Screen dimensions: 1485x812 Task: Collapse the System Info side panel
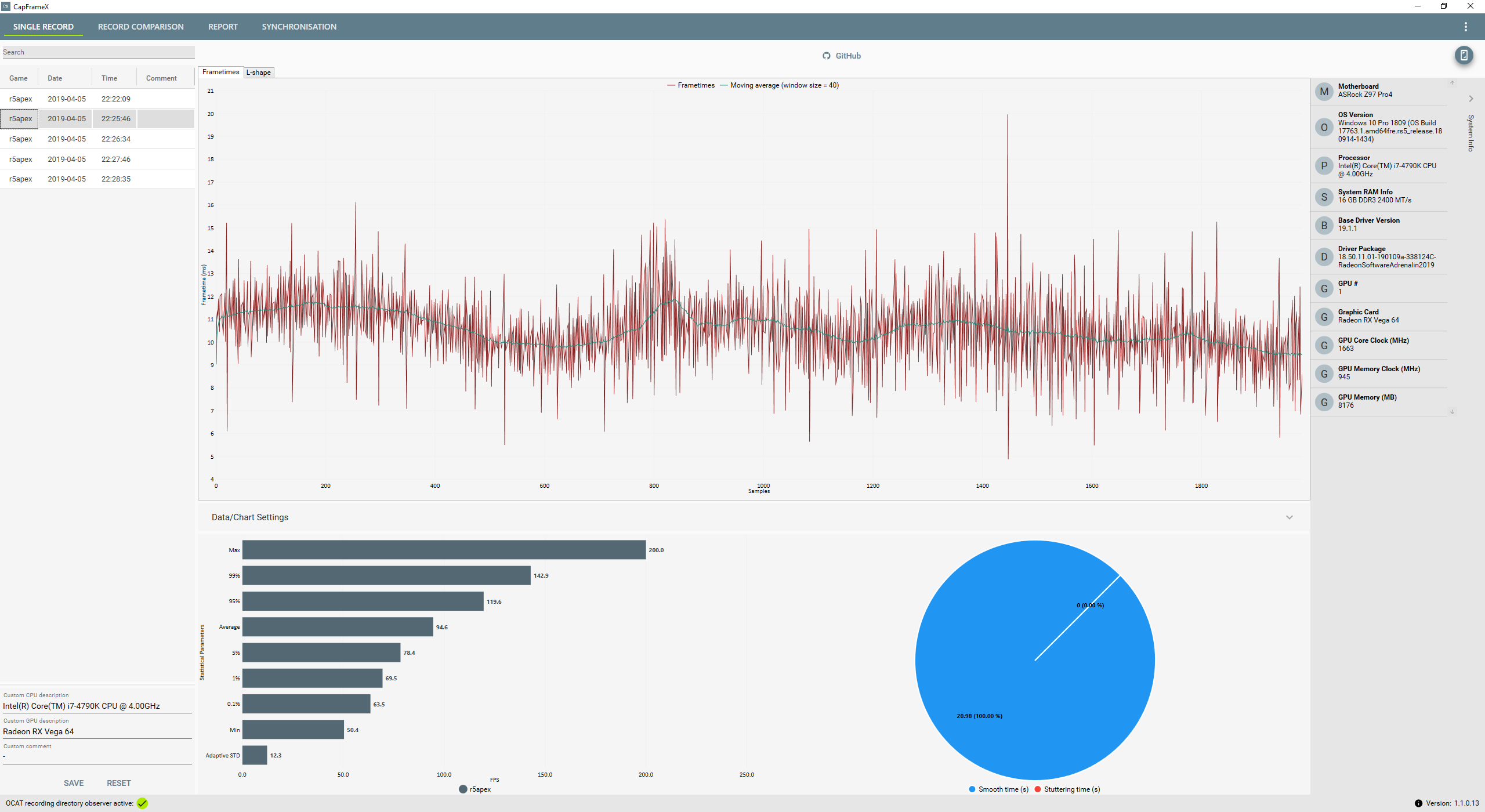pyautogui.click(x=1470, y=99)
